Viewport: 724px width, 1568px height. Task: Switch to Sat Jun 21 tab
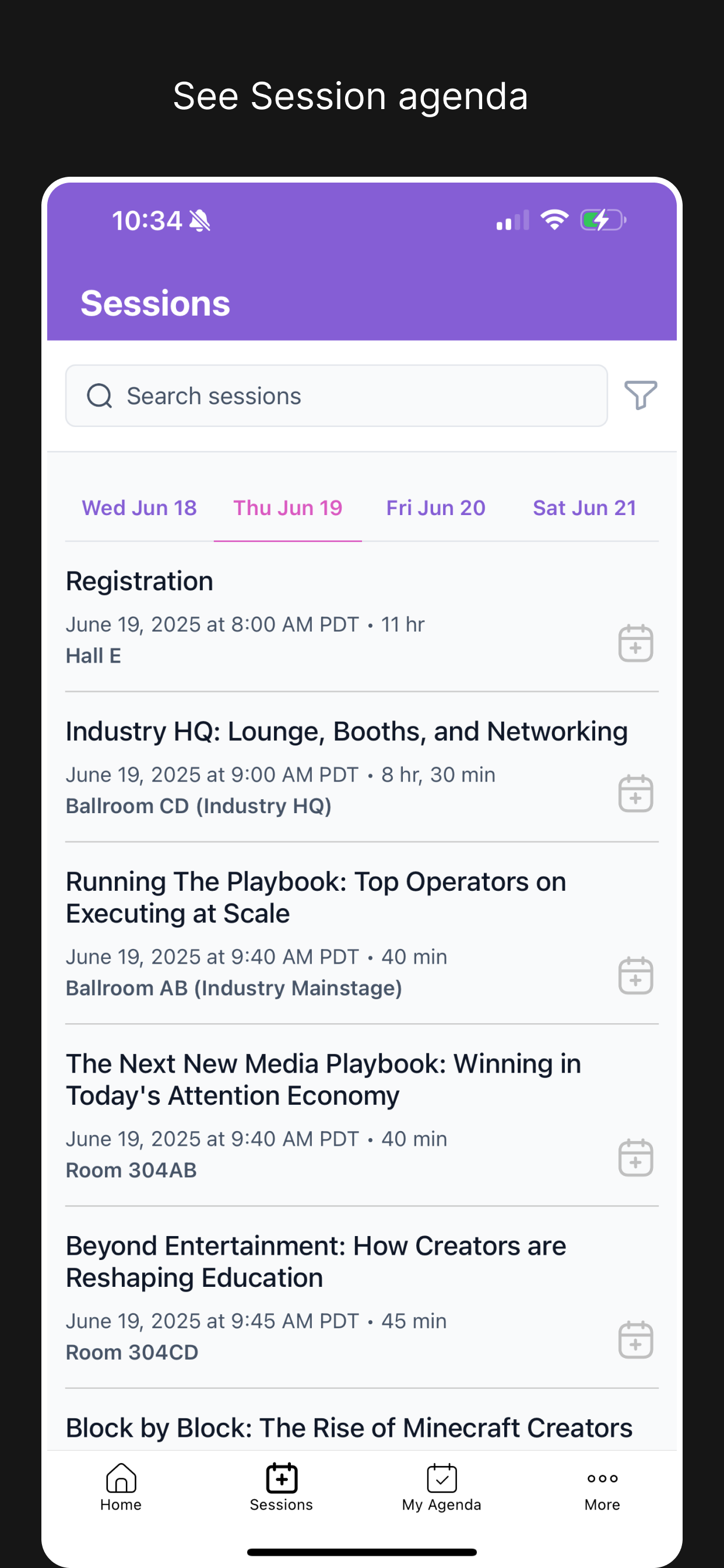[x=585, y=508]
